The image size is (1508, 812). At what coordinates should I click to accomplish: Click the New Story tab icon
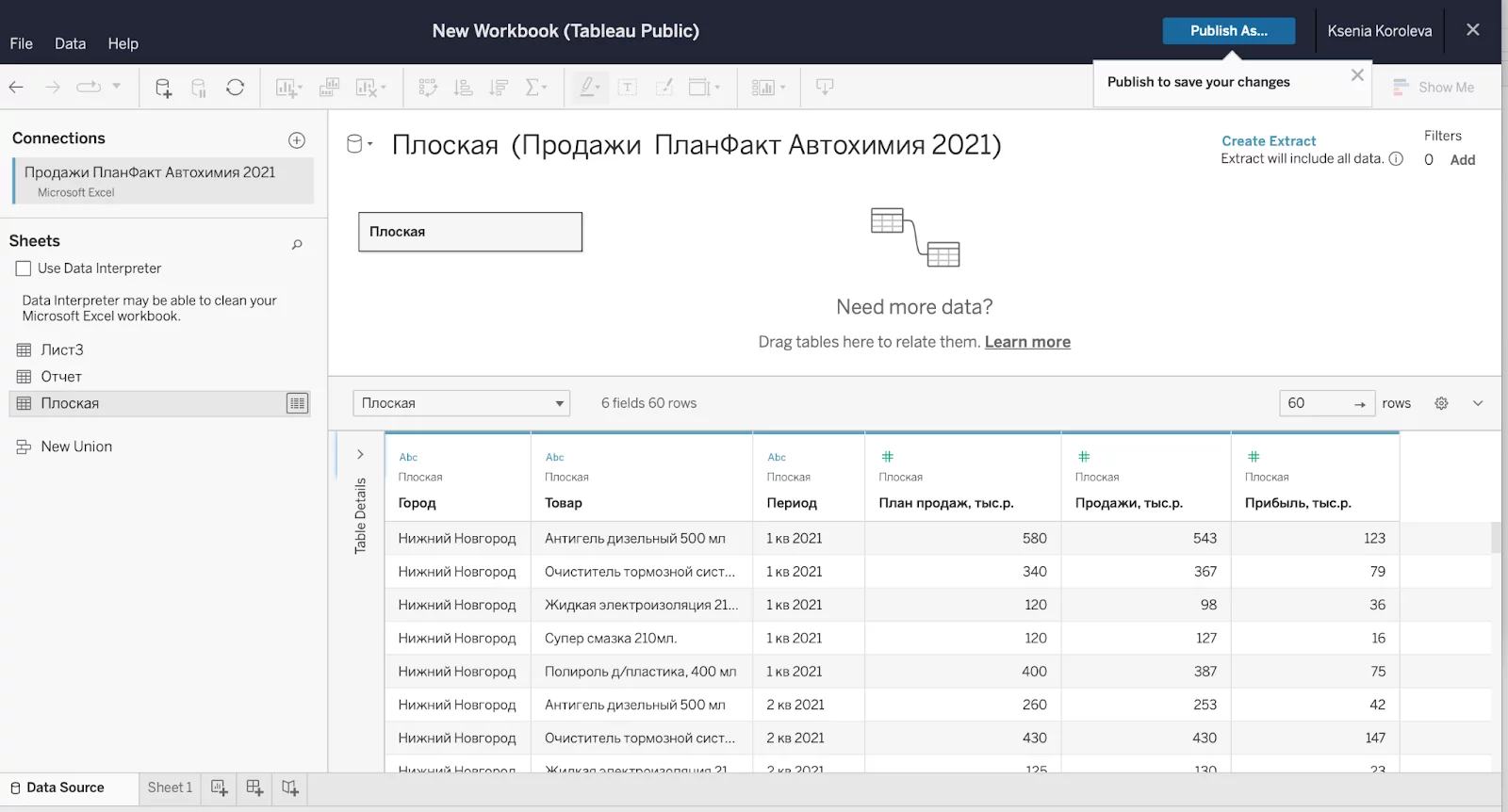pos(290,788)
